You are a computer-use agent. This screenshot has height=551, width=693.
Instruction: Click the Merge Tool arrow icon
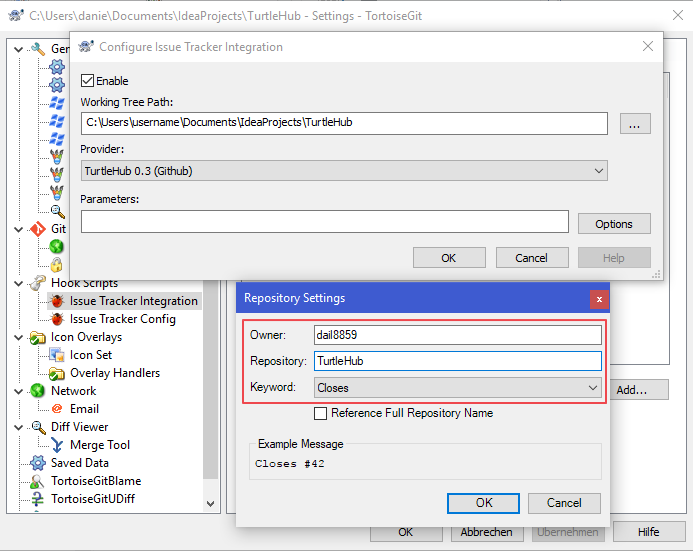coord(57,445)
